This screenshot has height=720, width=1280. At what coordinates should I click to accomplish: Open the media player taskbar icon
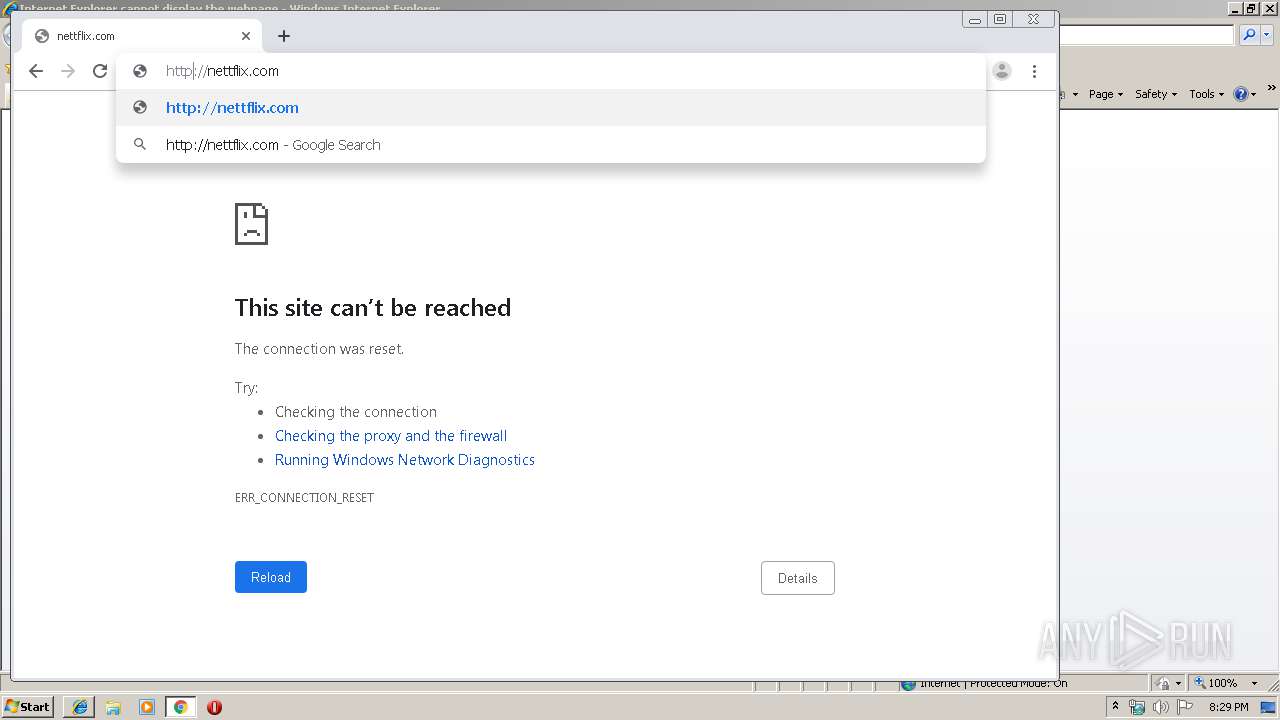(147, 707)
